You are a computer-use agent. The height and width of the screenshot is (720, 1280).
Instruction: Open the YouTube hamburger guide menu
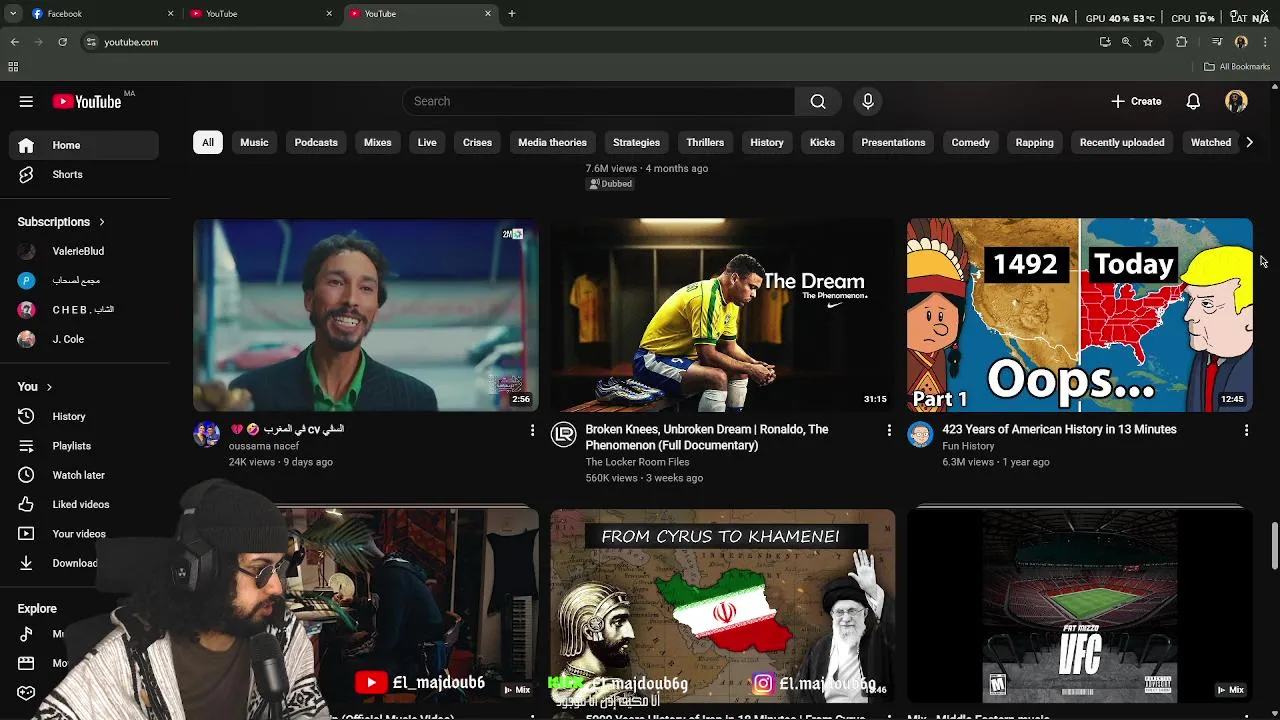tap(26, 101)
